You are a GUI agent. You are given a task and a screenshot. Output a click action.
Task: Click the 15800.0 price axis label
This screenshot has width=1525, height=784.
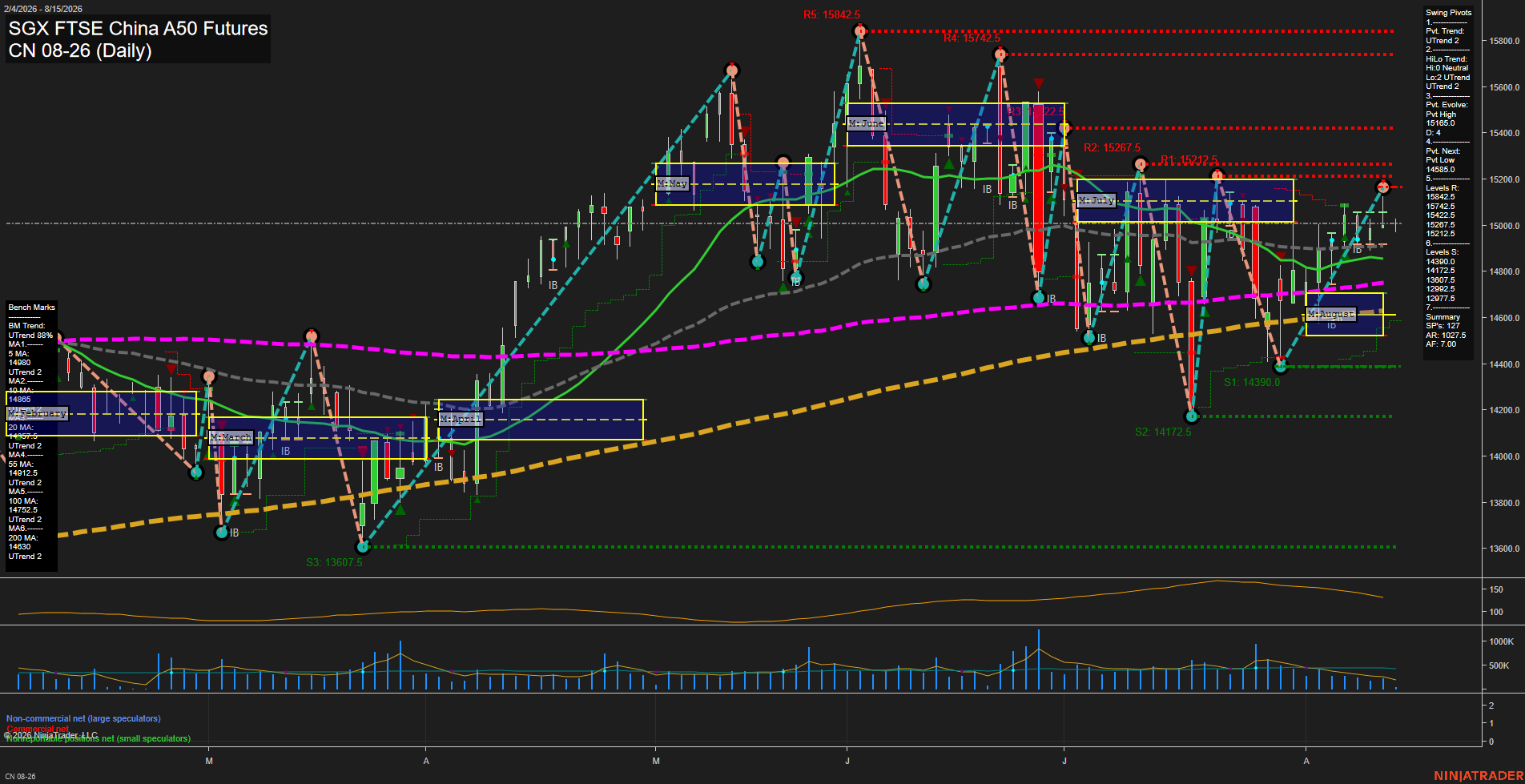pyautogui.click(x=1504, y=41)
